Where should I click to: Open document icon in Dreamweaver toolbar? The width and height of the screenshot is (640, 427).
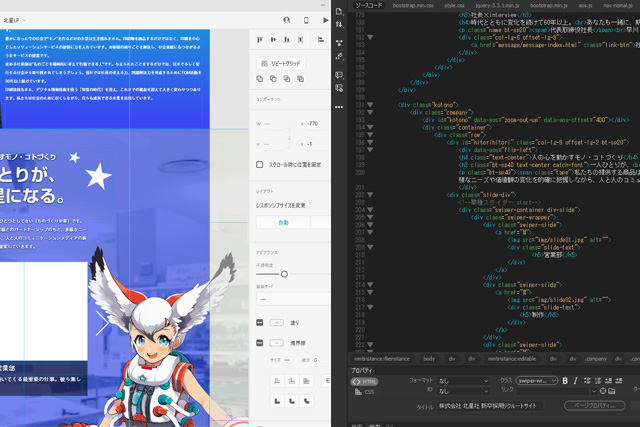(339, 11)
